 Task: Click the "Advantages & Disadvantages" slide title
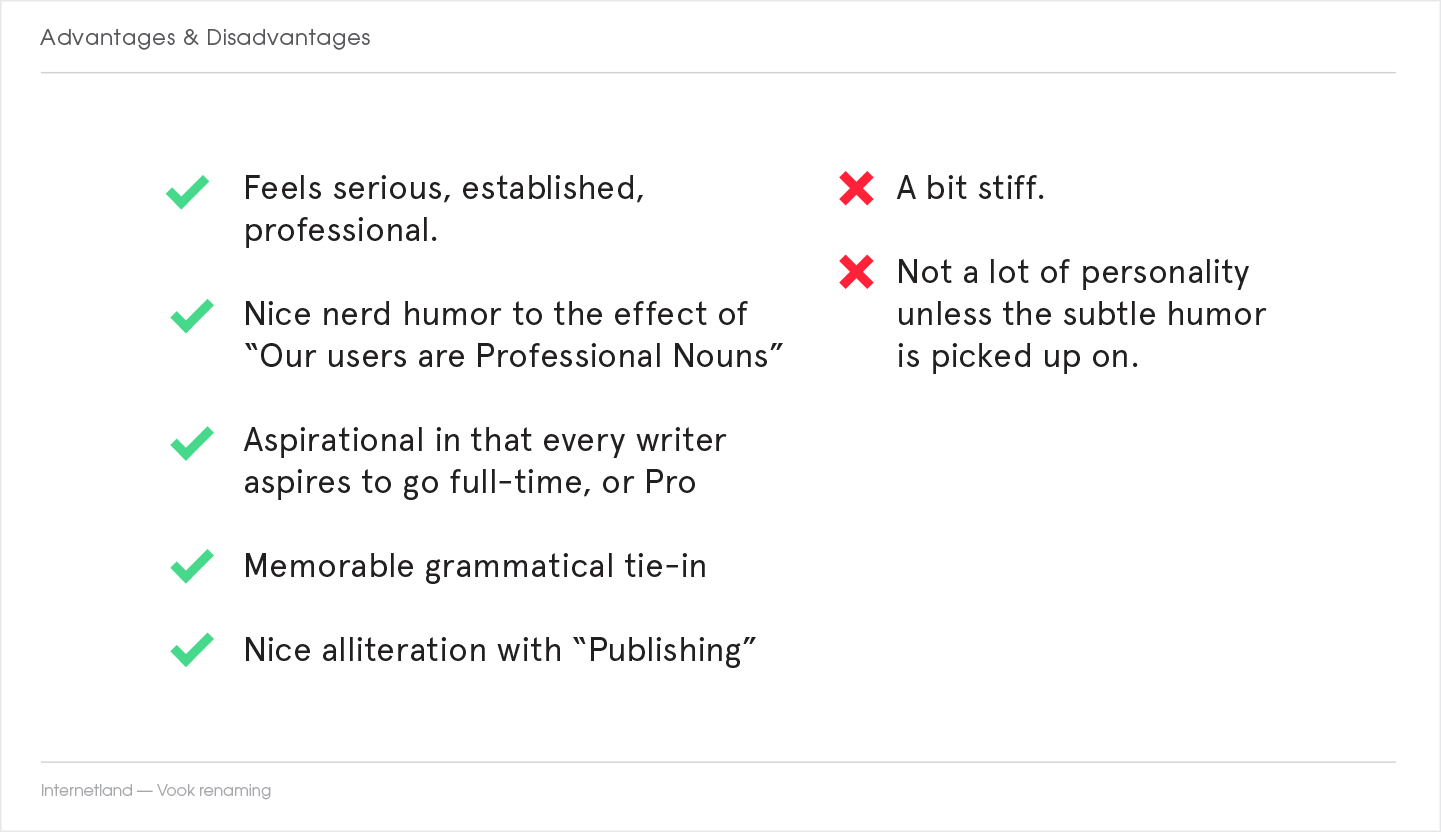click(205, 38)
